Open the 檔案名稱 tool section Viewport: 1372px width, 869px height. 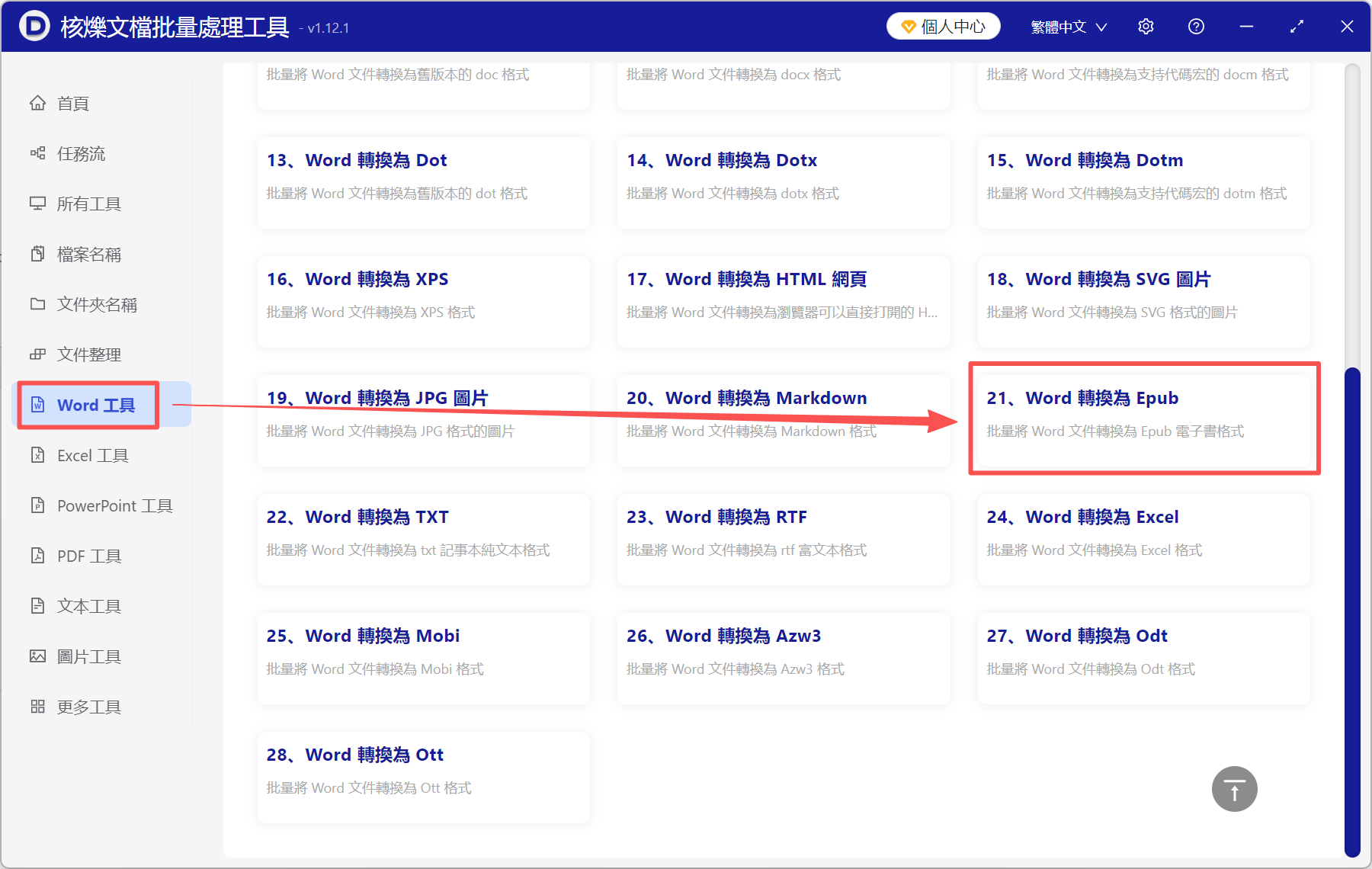tap(88, 254)
